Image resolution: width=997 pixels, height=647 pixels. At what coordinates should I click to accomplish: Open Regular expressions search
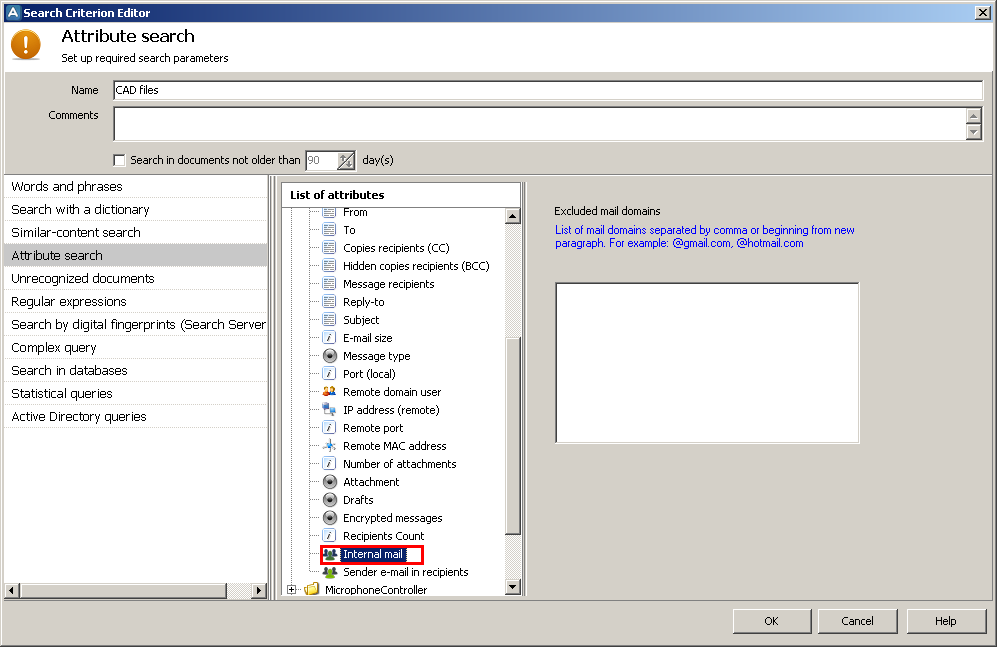point(135,301)
